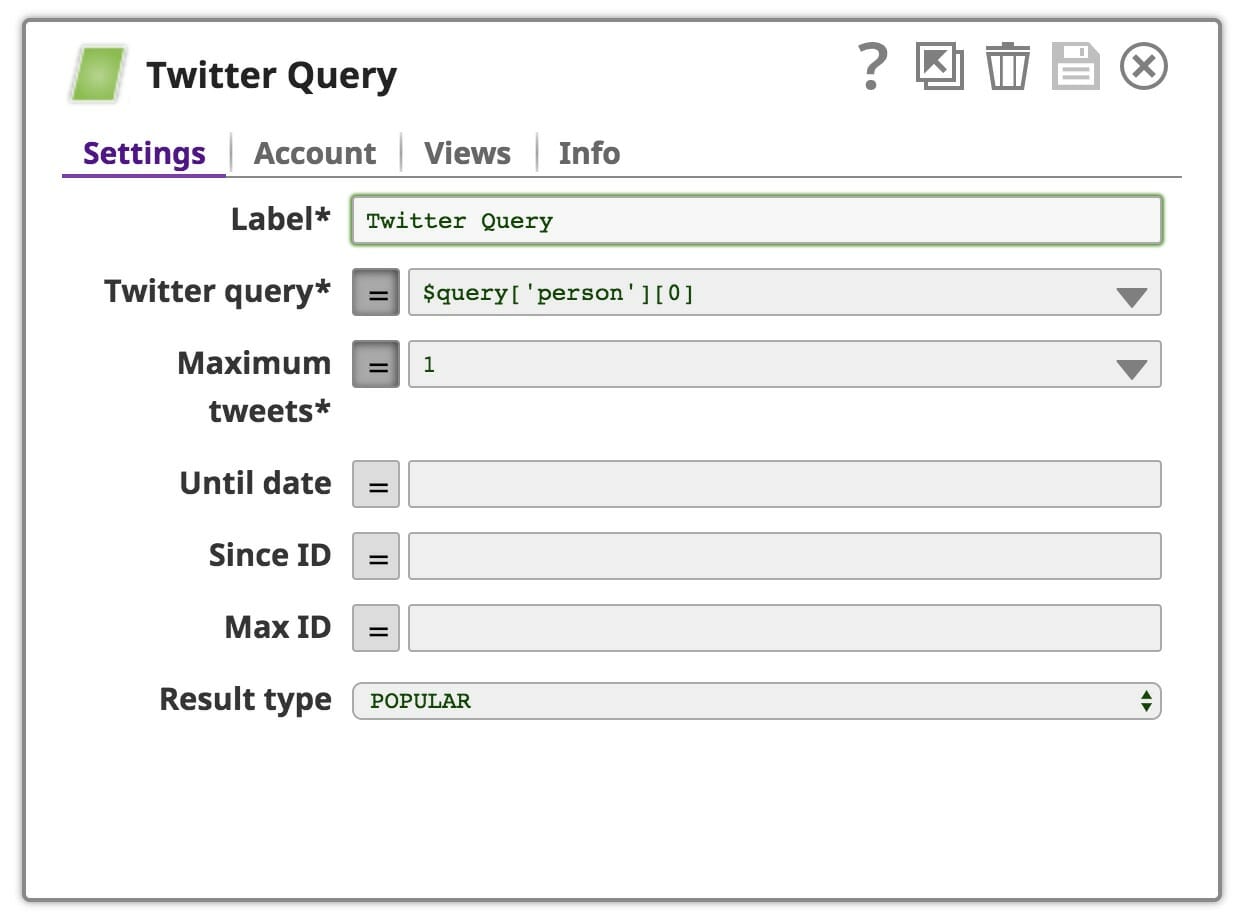Open the Views tab
The image size is (1246, 920).
(467, 153)
